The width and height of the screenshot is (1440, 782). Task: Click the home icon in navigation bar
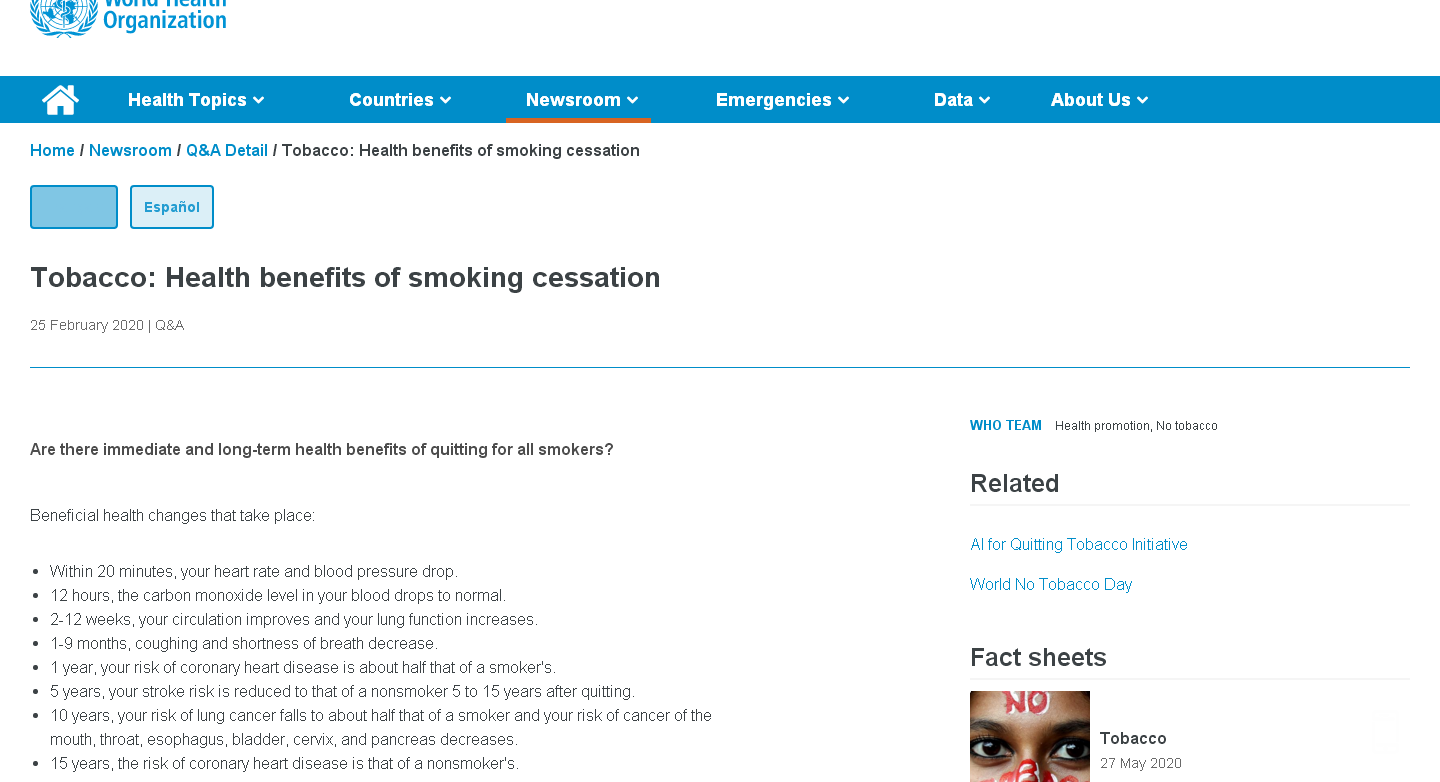click(x=60, y=100)
